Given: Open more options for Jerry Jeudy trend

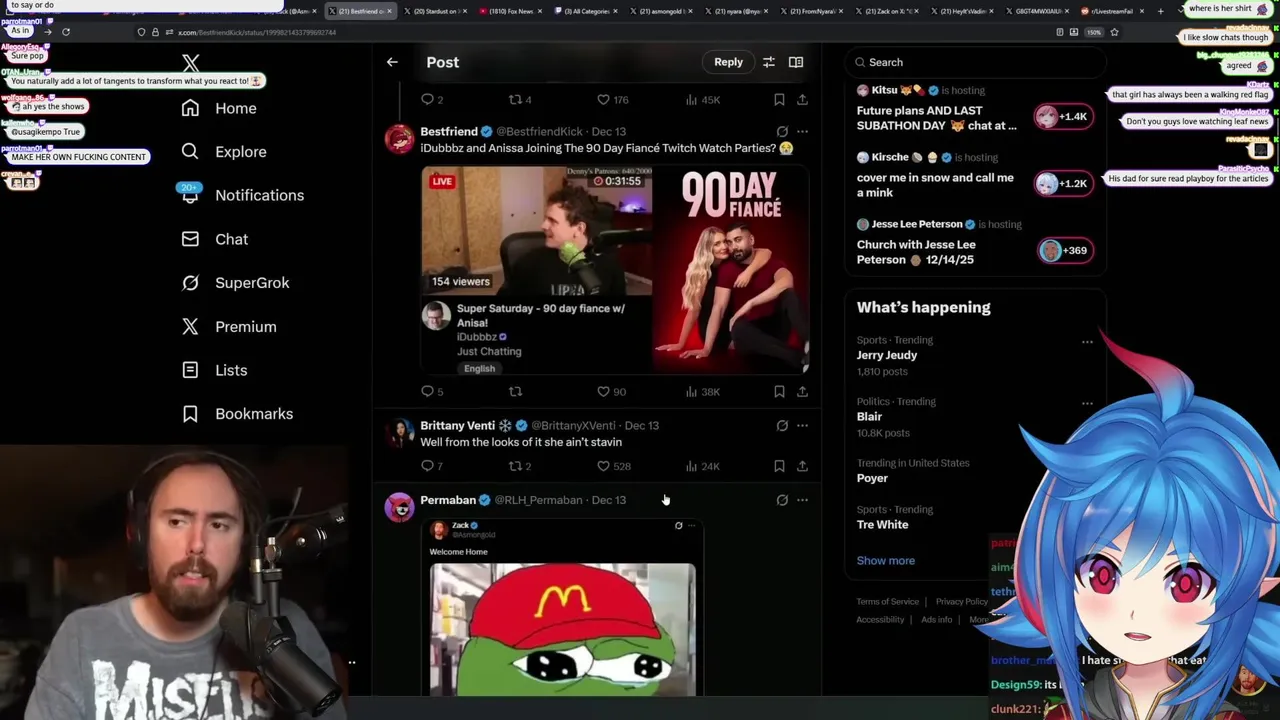Looking at the screenshot, I should (x=1087, y=342).
